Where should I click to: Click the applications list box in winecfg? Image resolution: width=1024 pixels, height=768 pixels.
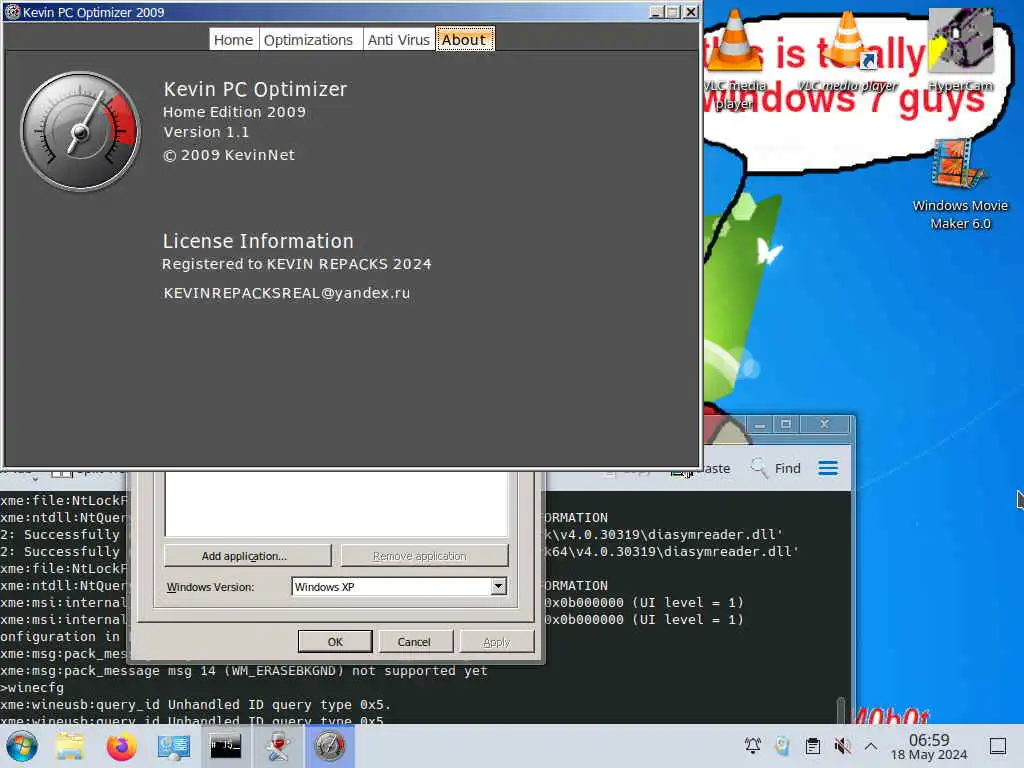pos(336,503)
